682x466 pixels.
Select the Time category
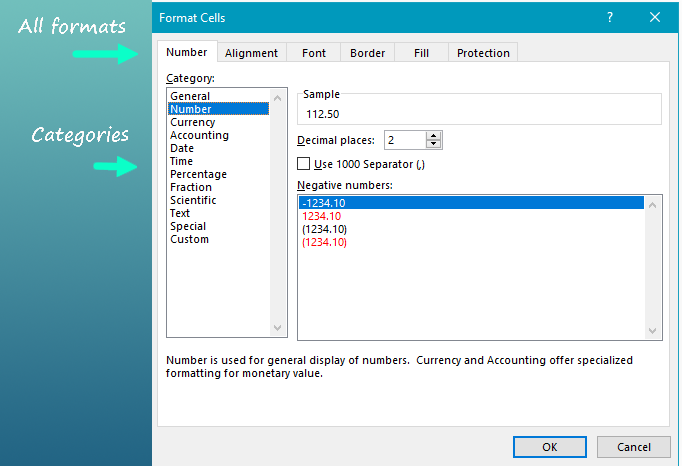tap(218, 161)
